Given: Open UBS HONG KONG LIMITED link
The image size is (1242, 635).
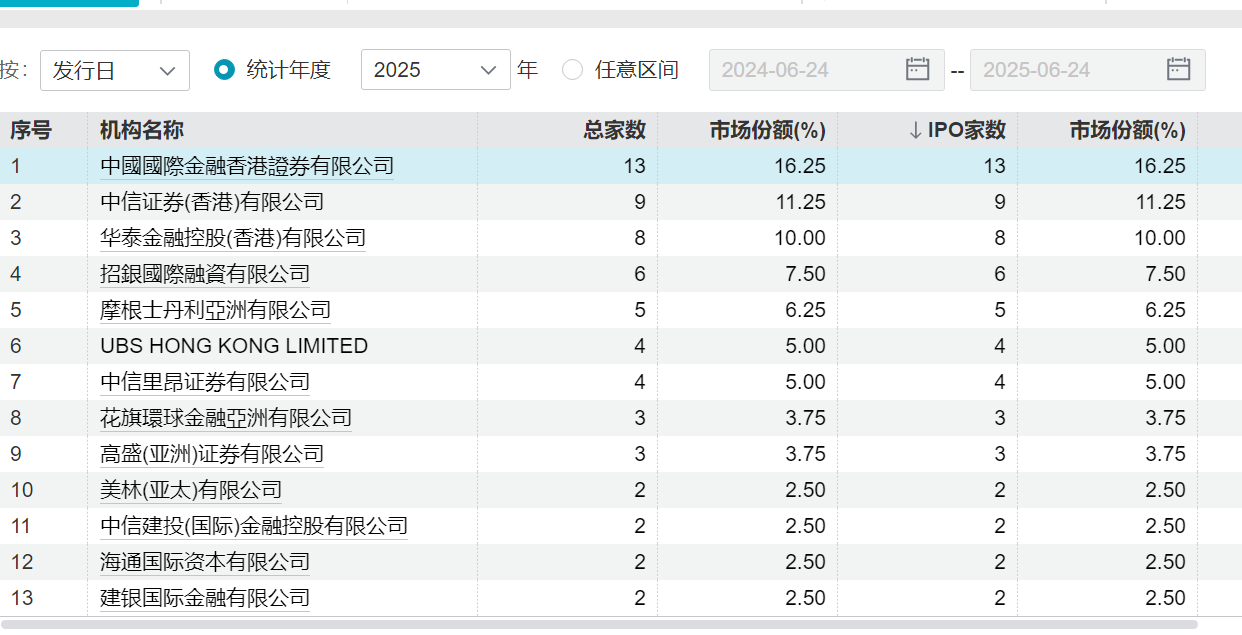Looking at the screenshot, I should pyautogui.click(x=234, y=347).
